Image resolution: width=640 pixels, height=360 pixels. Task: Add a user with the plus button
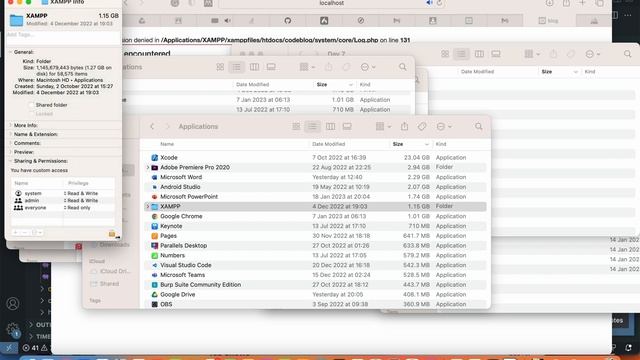[x=15, y=233]
